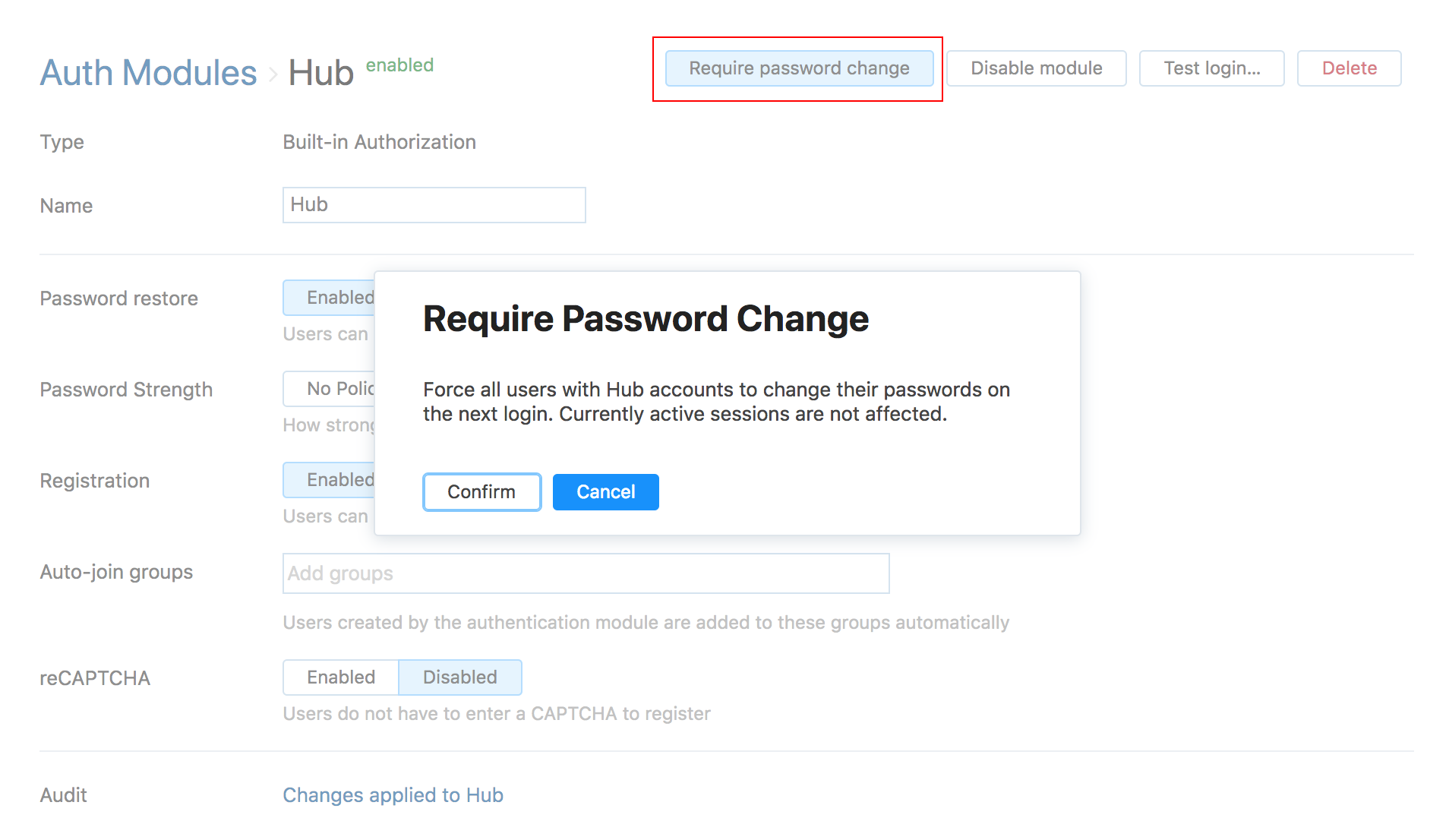Click the Delete module button
This screenshot has height=840, width=1449.
coord(1349,68)
